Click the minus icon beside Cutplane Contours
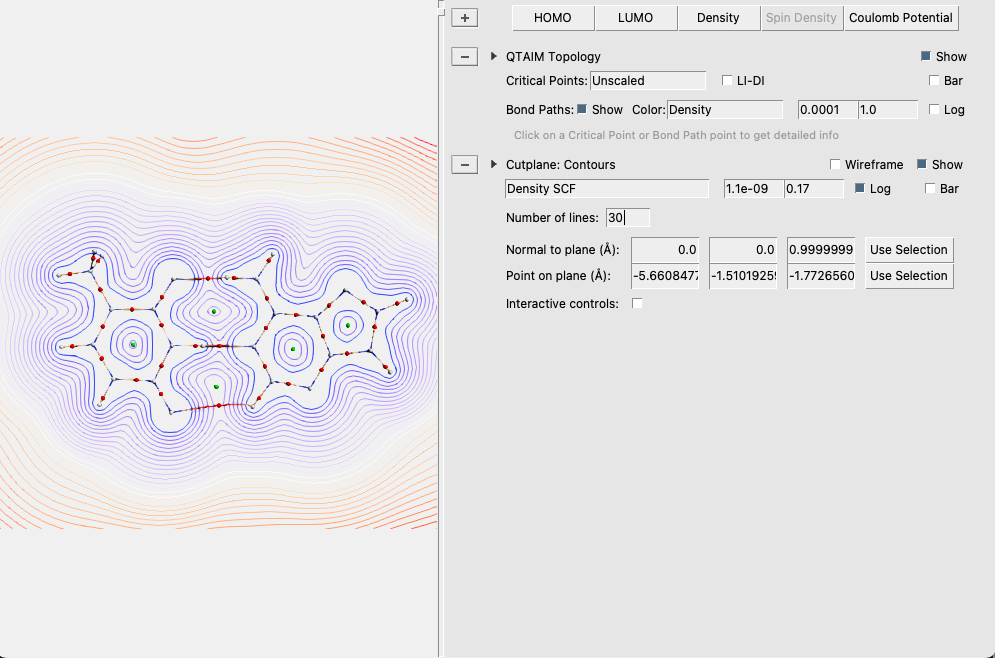 coord(464,164)
